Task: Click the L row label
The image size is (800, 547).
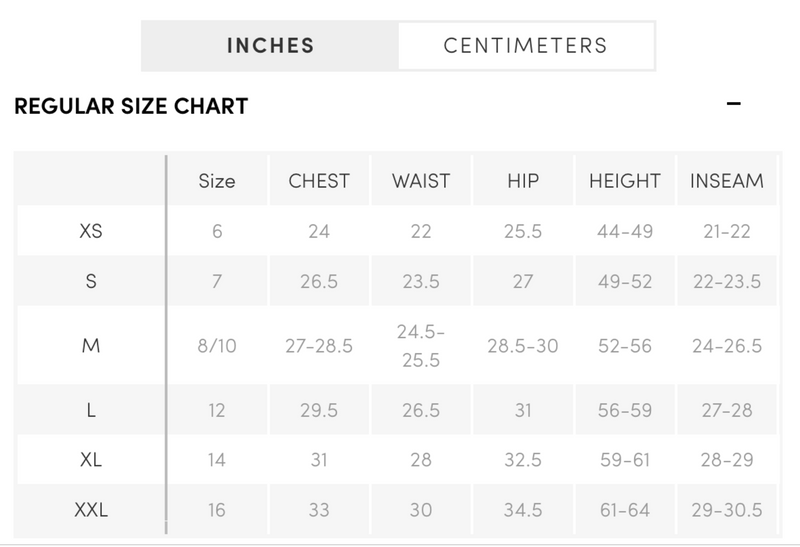Action: tap(91, 410)
